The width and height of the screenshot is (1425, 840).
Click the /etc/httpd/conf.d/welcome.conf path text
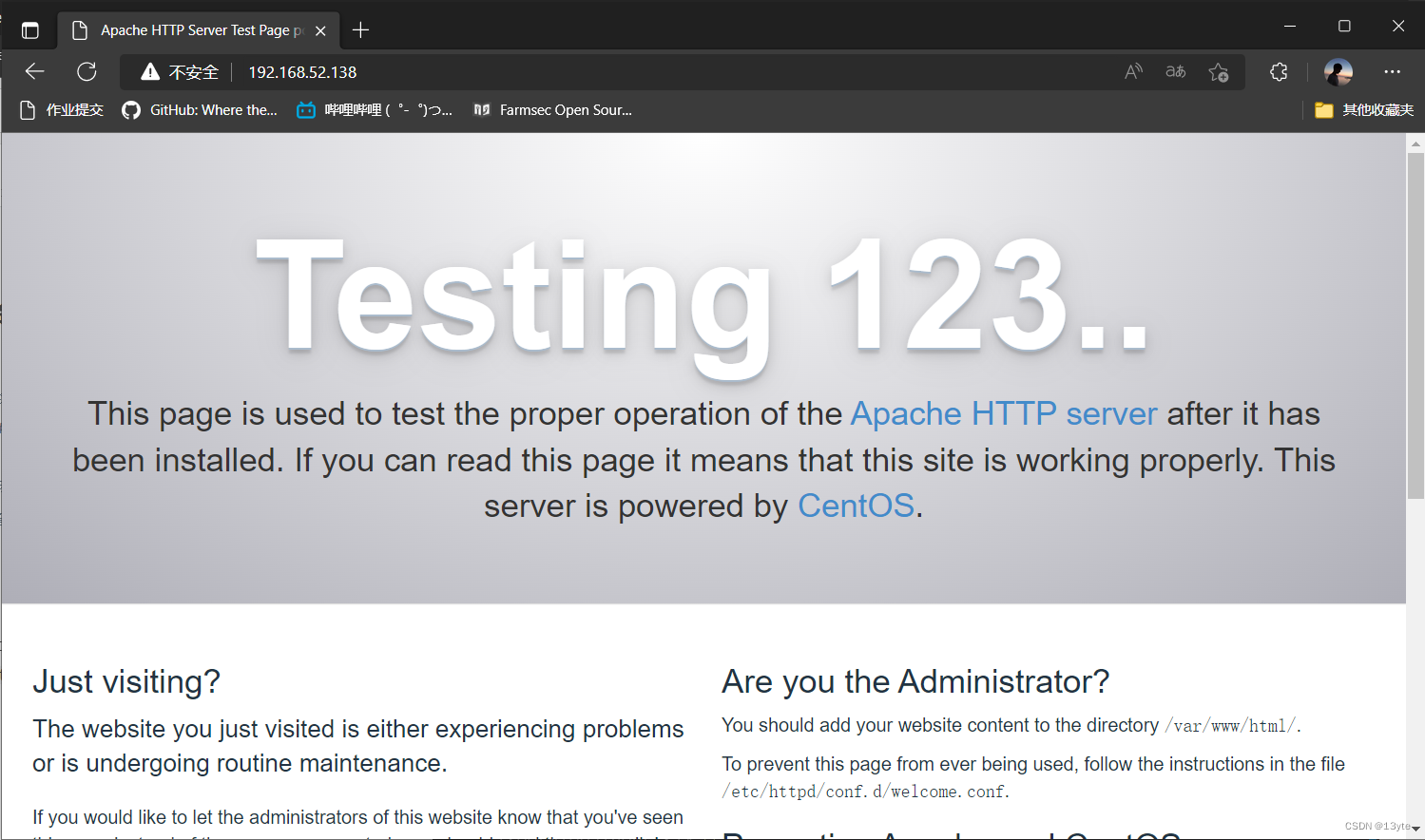tap(864, 792)
